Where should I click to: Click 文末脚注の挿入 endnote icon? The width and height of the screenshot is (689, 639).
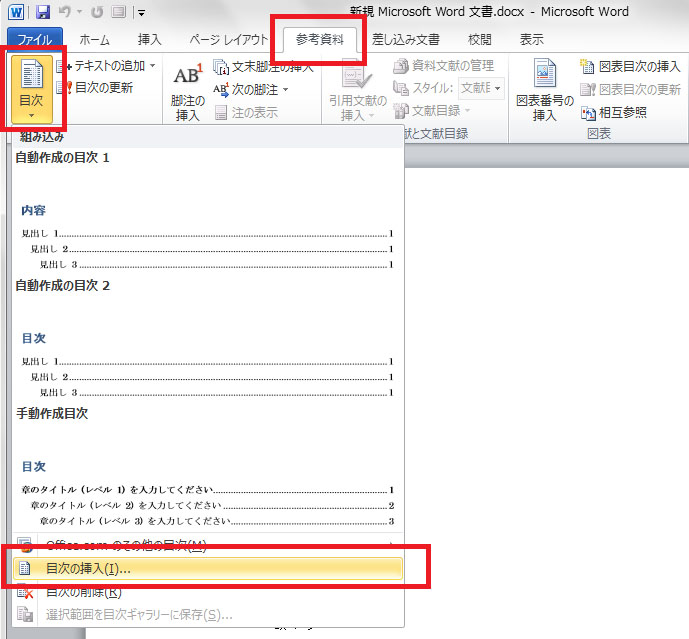[221, 67]
